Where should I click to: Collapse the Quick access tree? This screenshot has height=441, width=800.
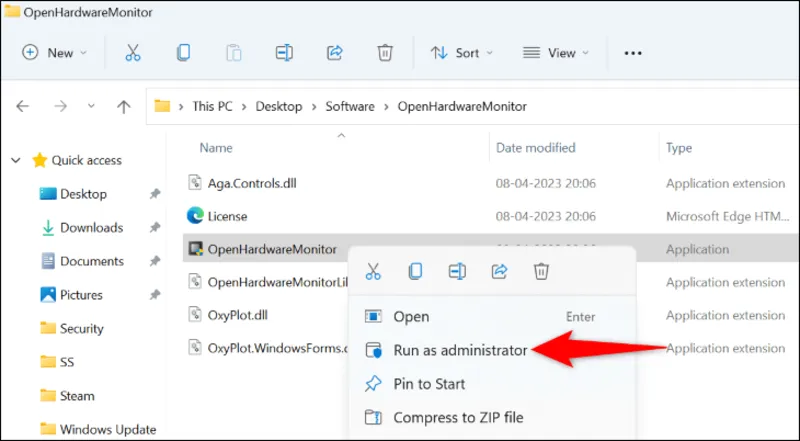pyautogui.click(x=16, y=160)
